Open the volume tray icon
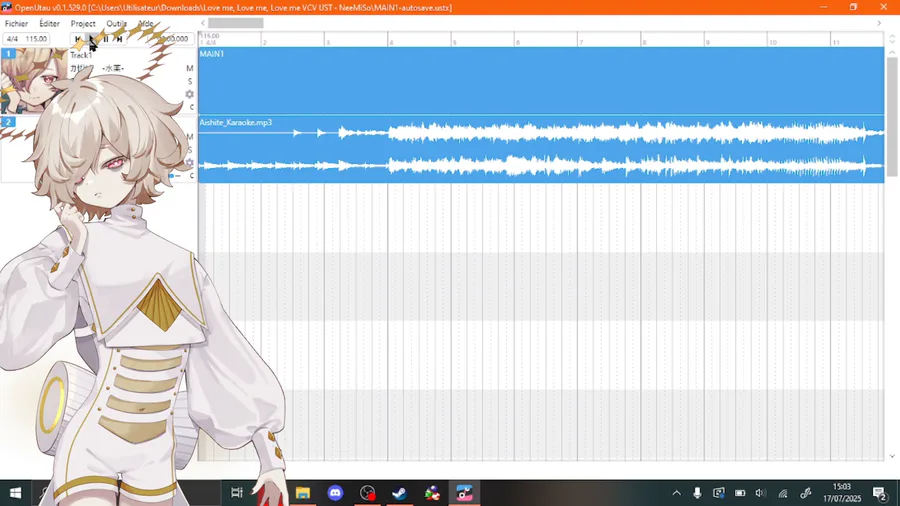The height and width of the screenshot is (506, 900). [x=761, y=493]
